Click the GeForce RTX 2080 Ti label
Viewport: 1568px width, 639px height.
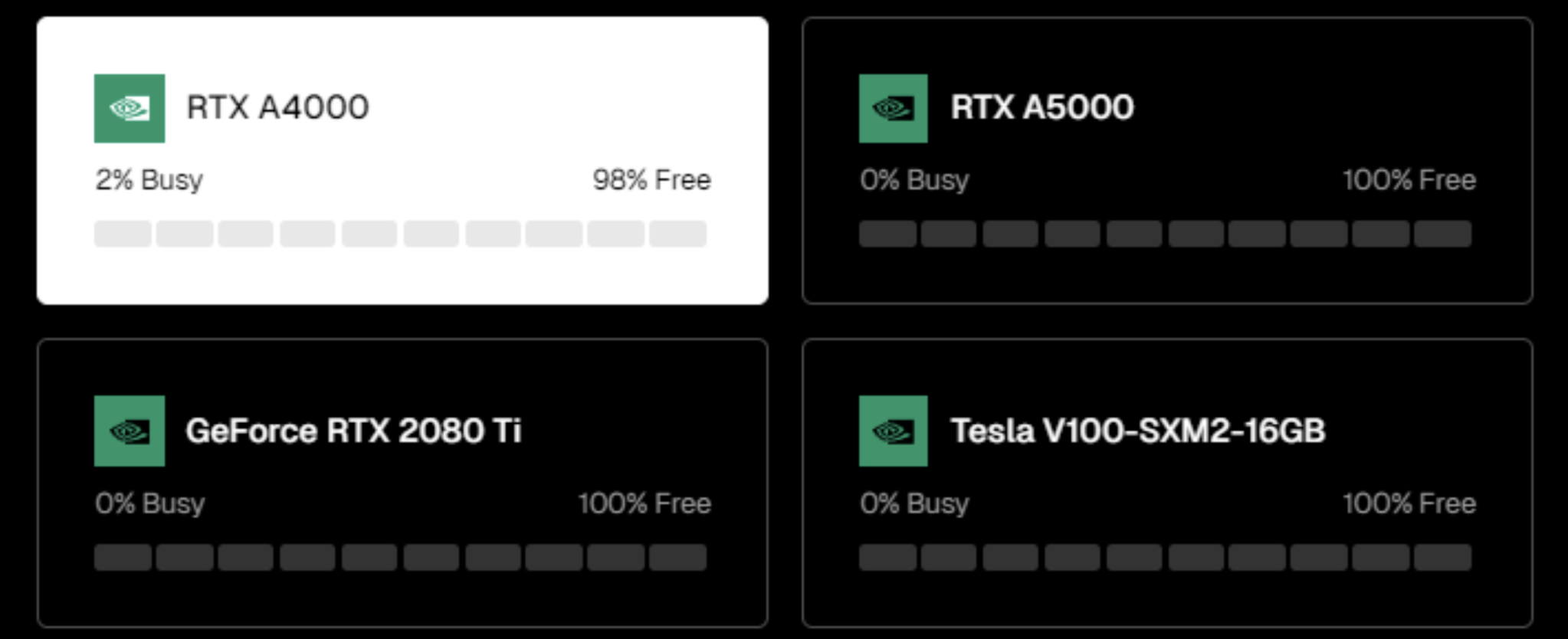click(x=353, y=431)
